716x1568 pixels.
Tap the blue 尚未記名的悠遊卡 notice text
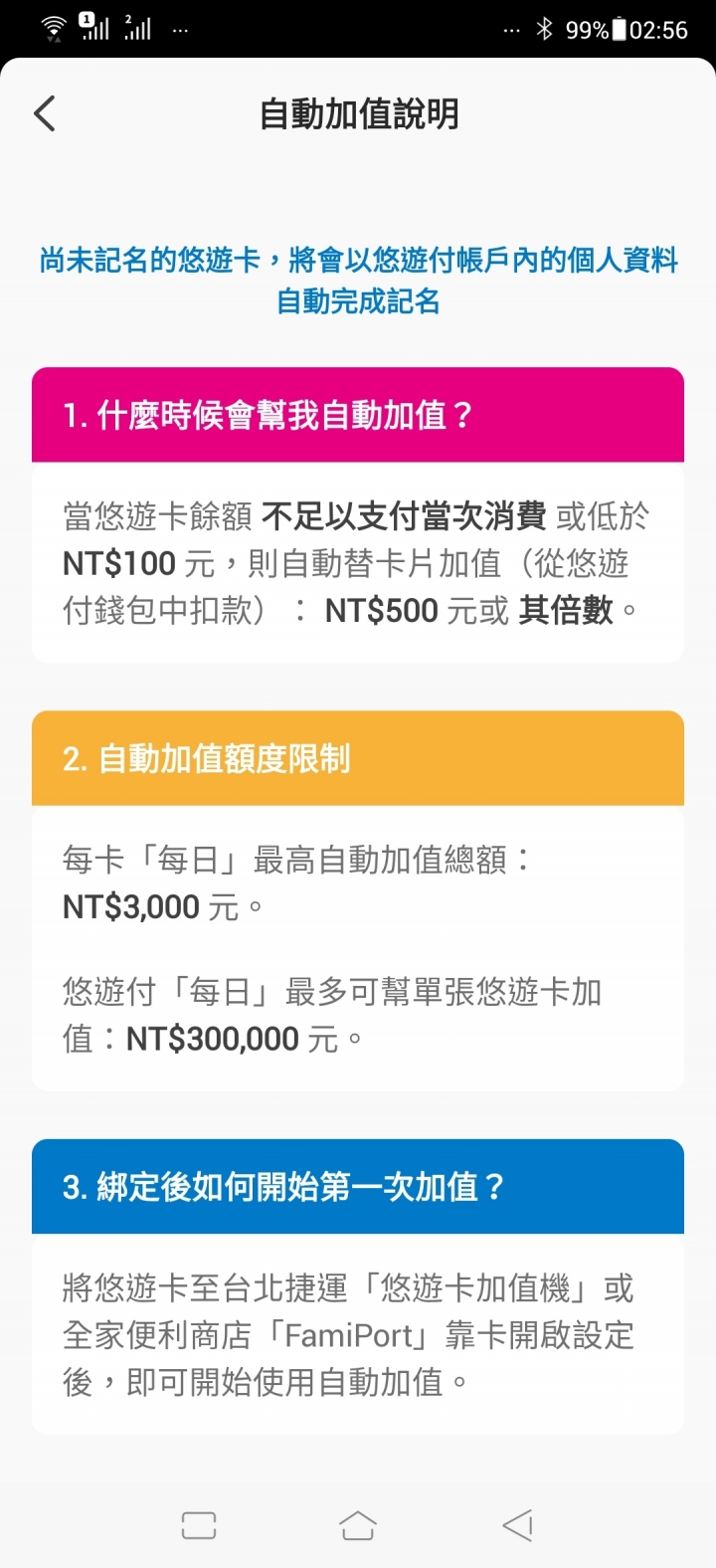tap(358, 281)
